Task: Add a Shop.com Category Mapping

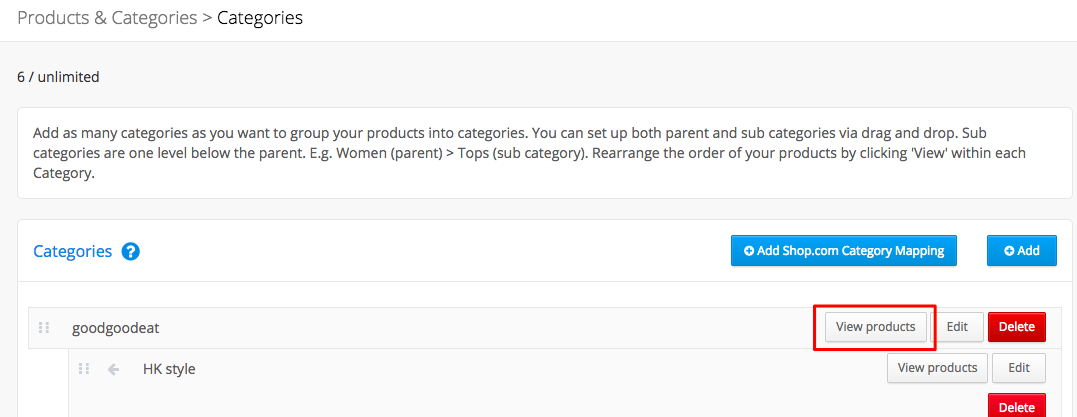Action: point(843,251)
